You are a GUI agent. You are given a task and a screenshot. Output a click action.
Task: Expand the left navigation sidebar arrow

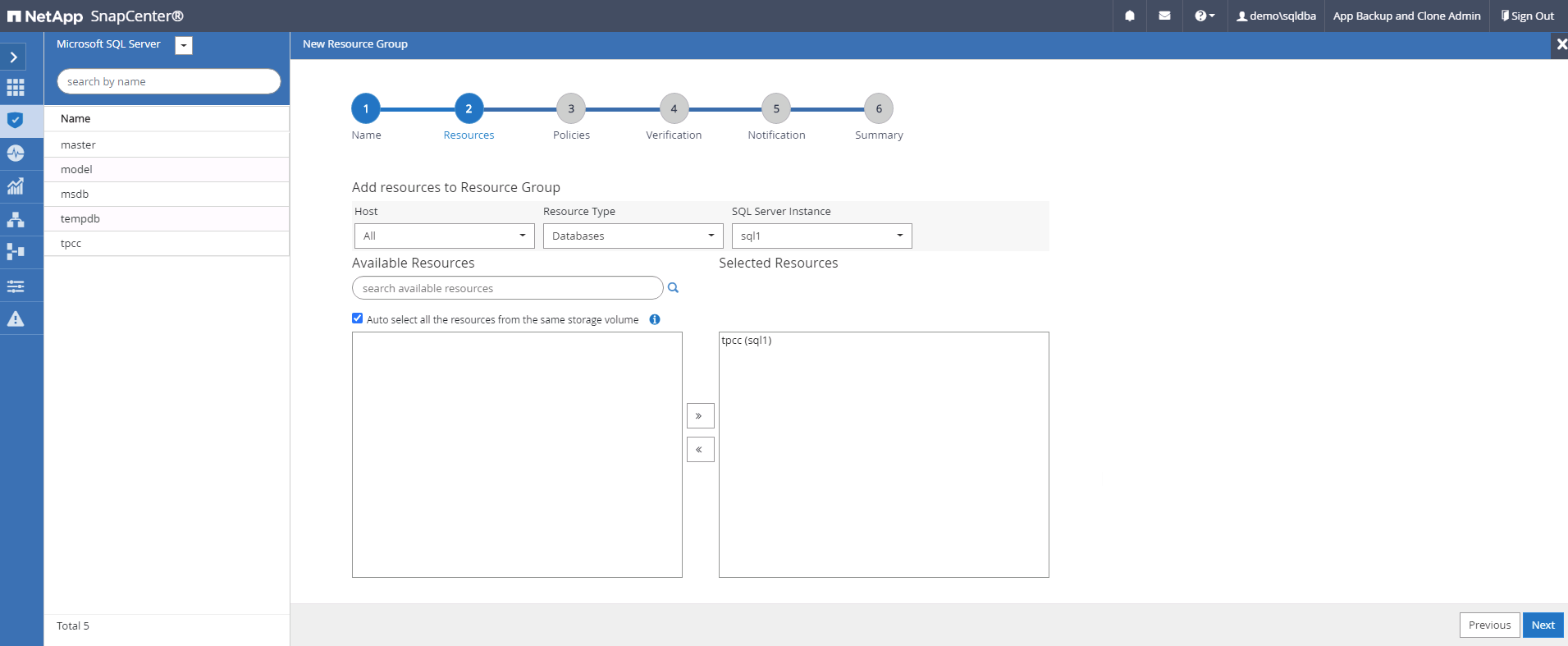(14, 57)
